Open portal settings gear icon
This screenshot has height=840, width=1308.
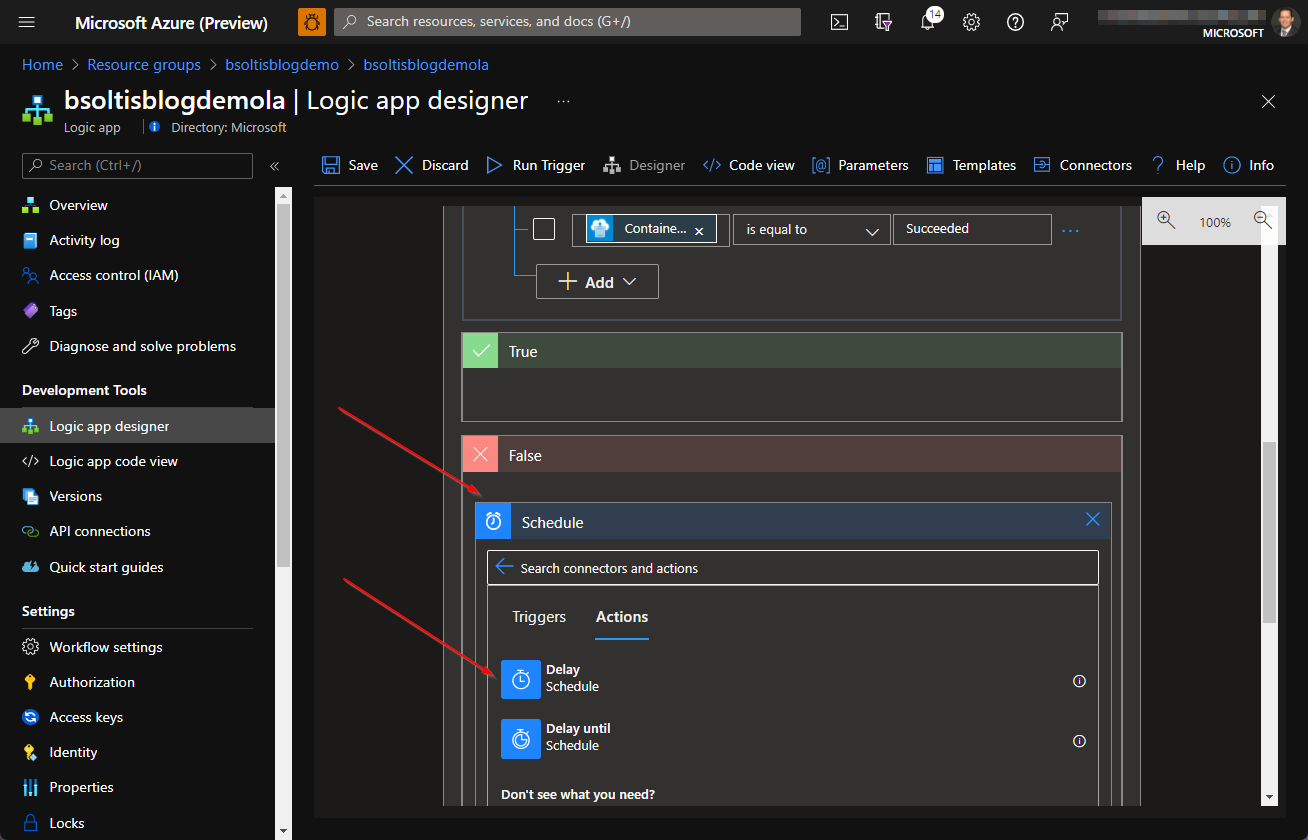[x=971, y=22]
